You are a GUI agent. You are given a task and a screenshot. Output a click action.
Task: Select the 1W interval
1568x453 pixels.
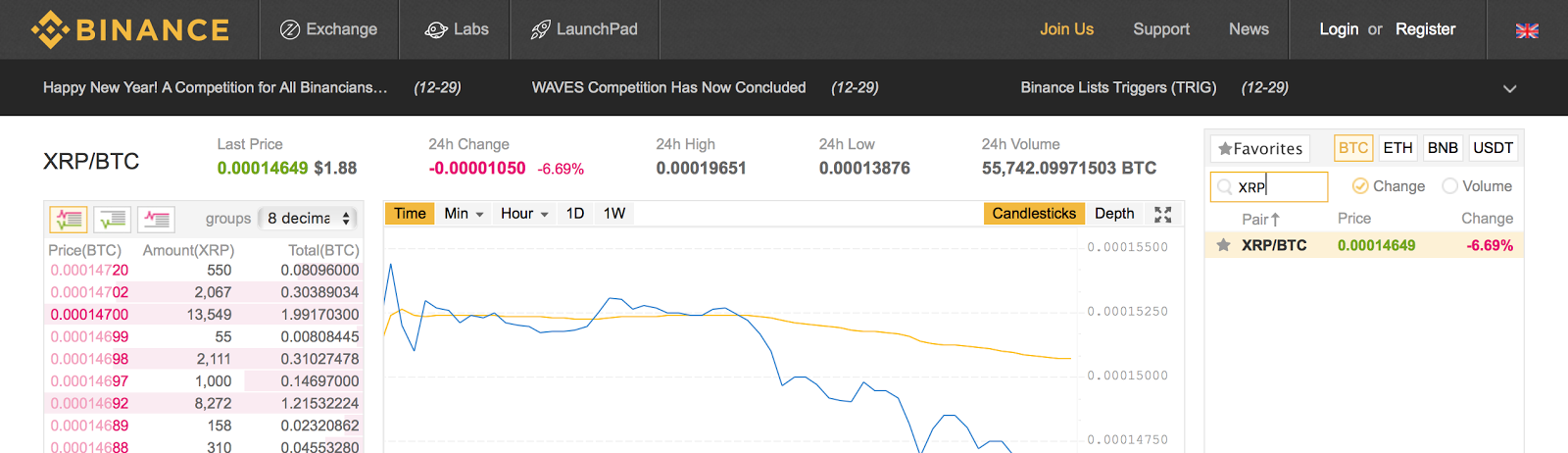[x=614, y=213]
